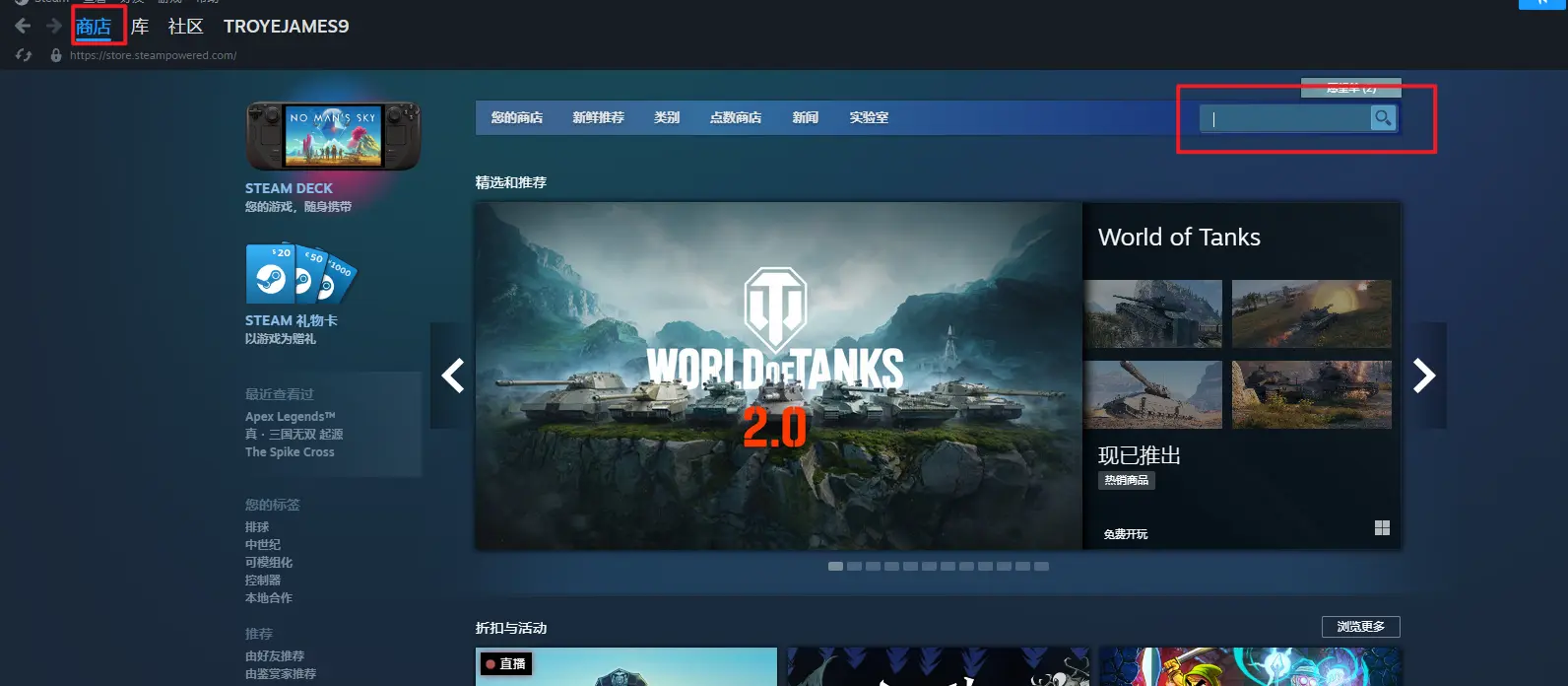Jump to the last carousel page dot
This screenshot has height=686, width=1568.
pyautogui.click(x=1041, y=567)
